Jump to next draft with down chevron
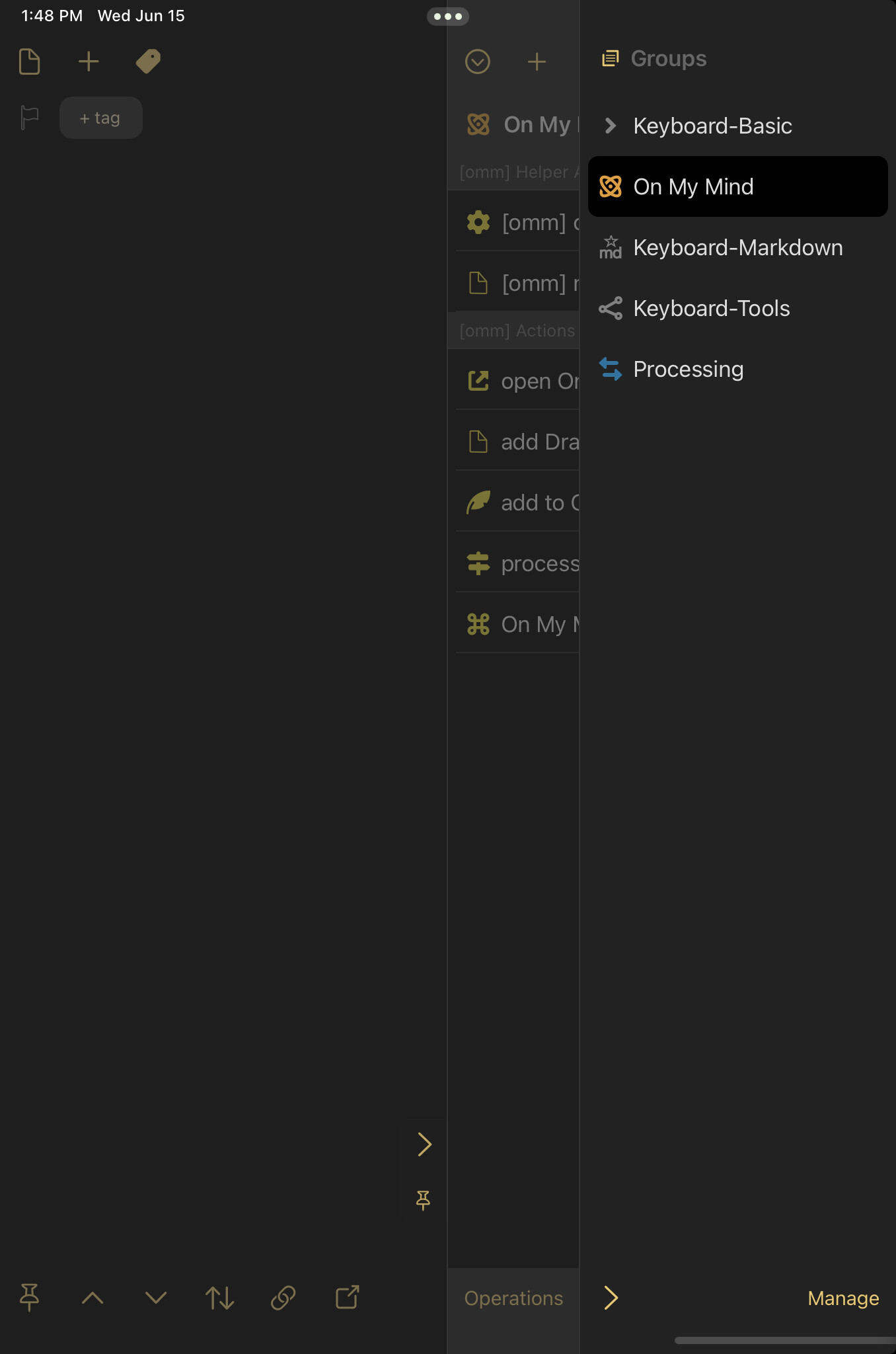896x1354 pixels. pos(156,1298)
